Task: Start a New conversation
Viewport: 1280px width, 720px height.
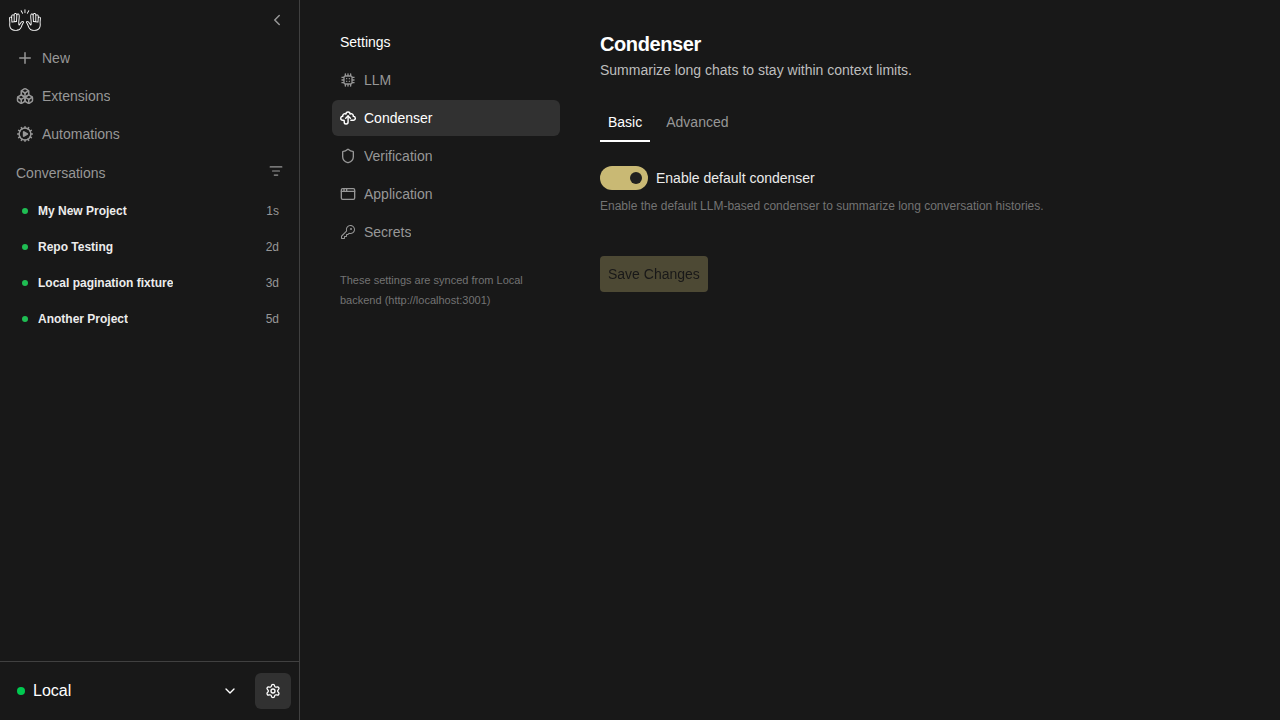Action: click(149, 58)
